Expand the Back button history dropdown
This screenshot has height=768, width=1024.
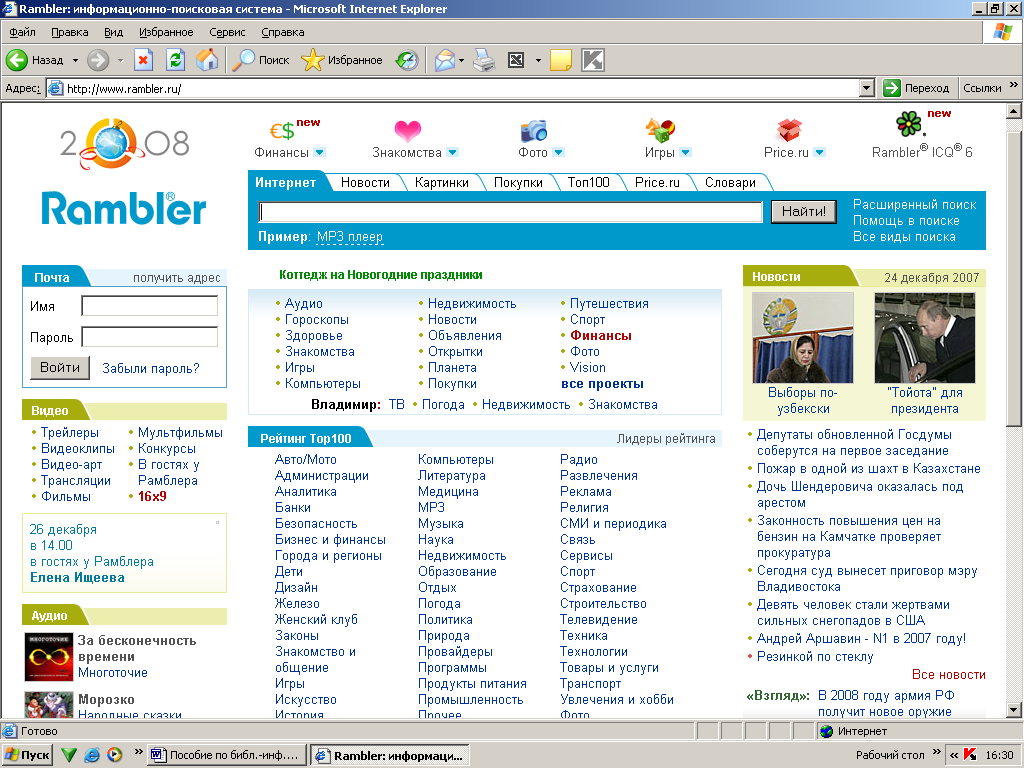[x=75, y=61]
